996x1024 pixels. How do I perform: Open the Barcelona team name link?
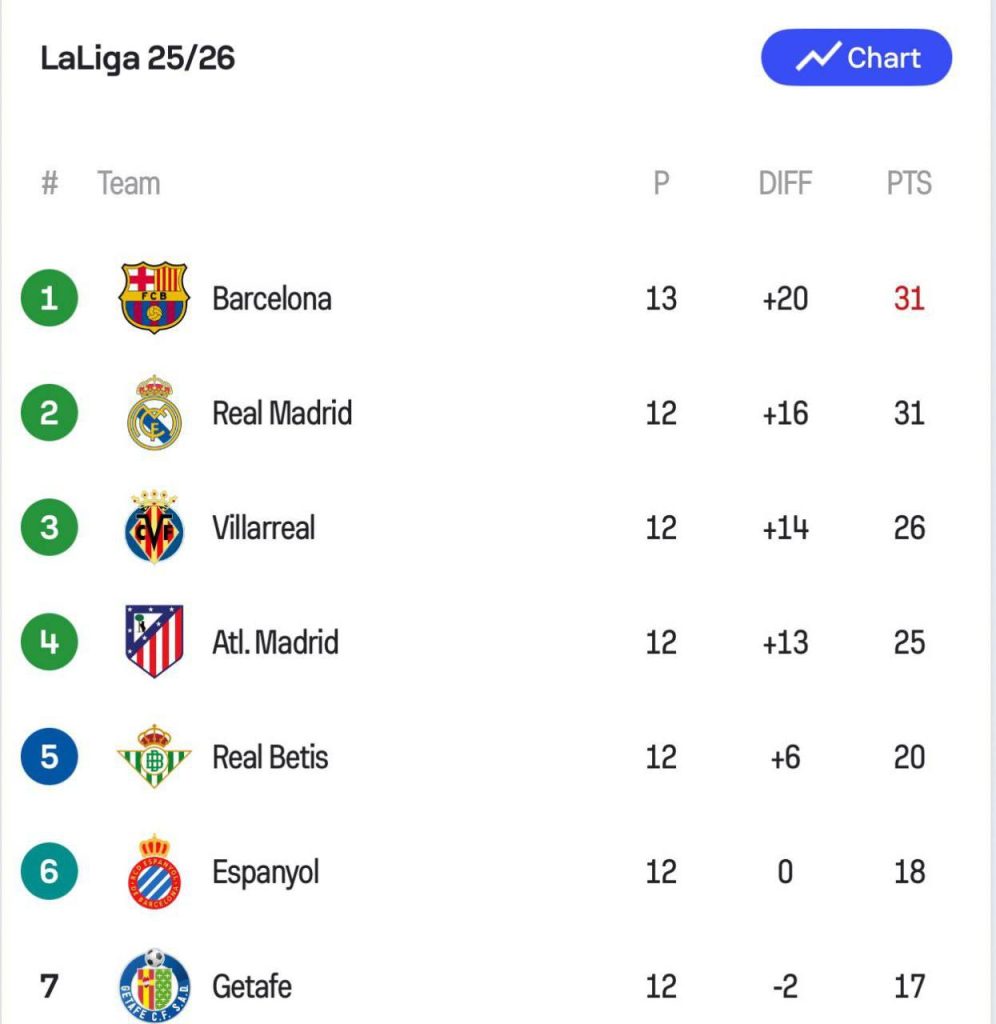point(271,298)
